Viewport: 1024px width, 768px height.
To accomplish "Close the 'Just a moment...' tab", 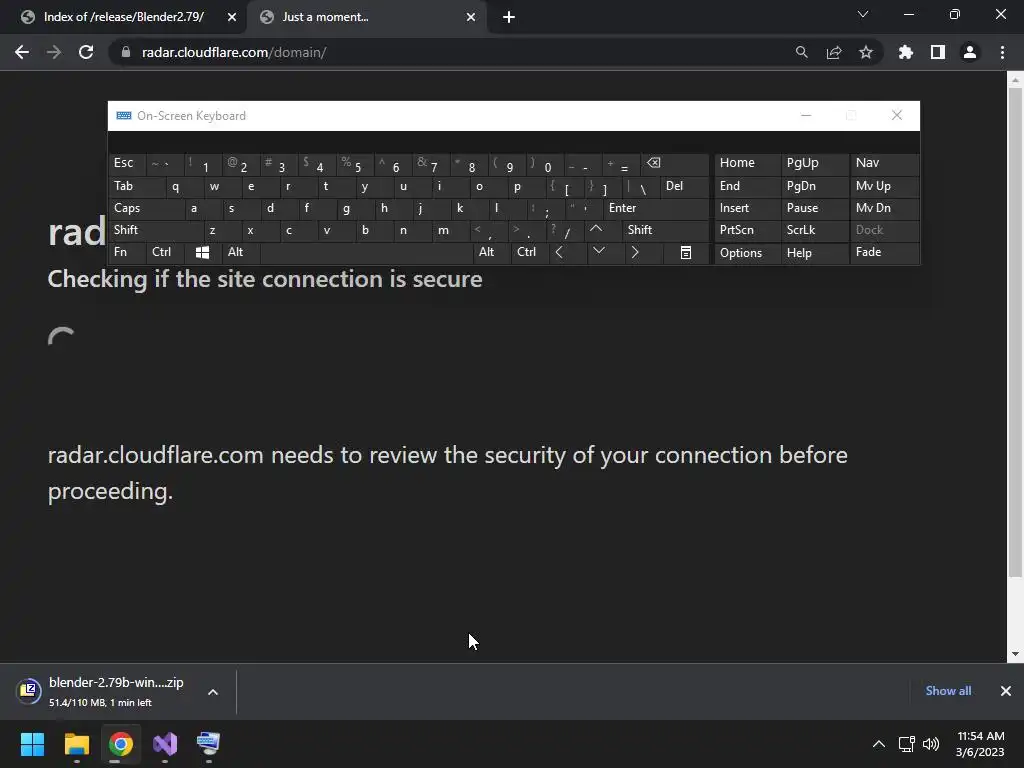I will (471, 18).
